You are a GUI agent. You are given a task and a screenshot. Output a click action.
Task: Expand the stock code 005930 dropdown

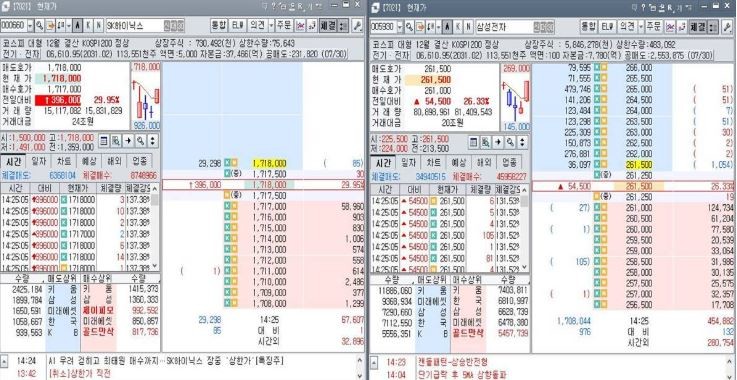point(400,26)
